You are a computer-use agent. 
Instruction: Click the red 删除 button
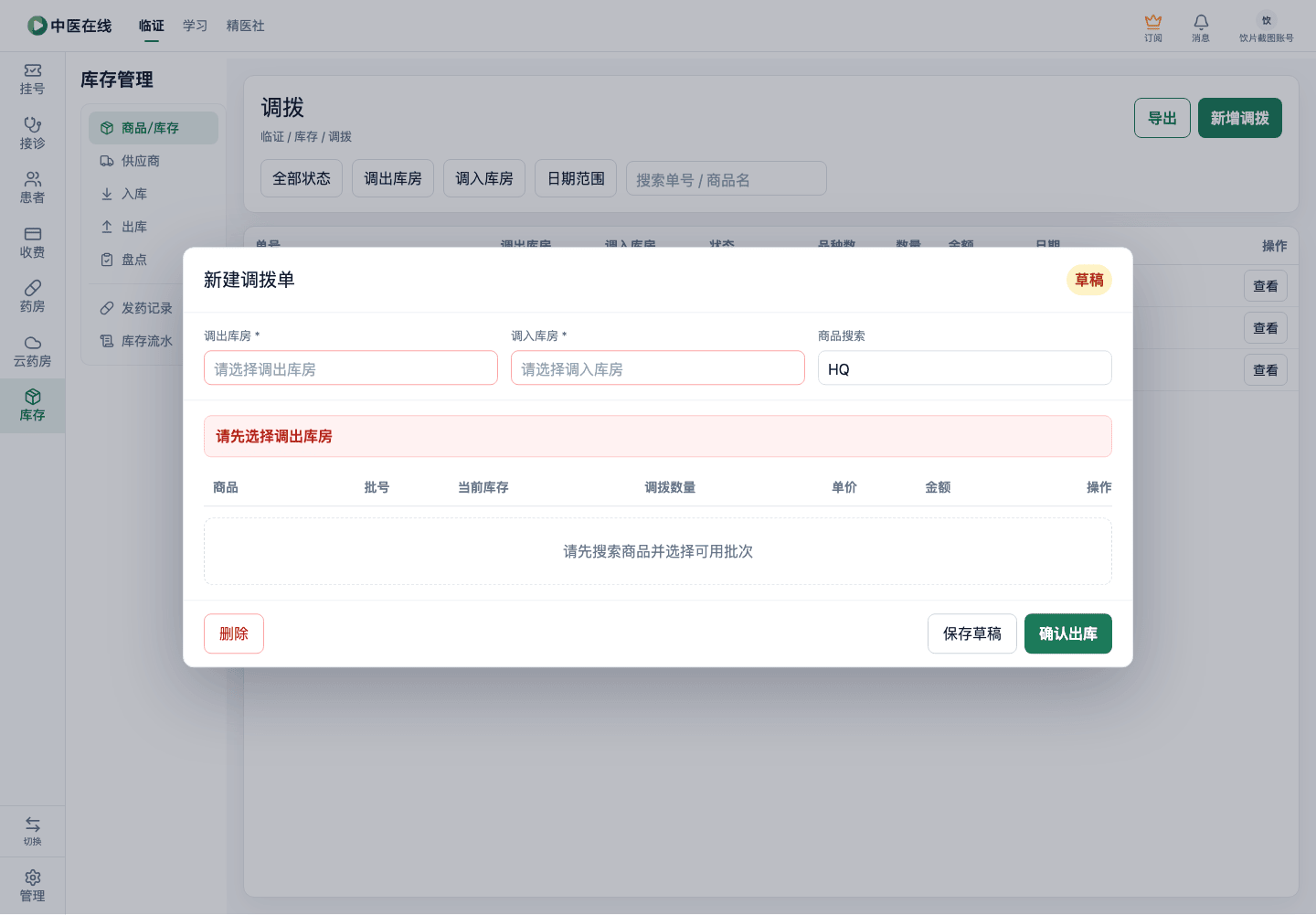(234, 633)
